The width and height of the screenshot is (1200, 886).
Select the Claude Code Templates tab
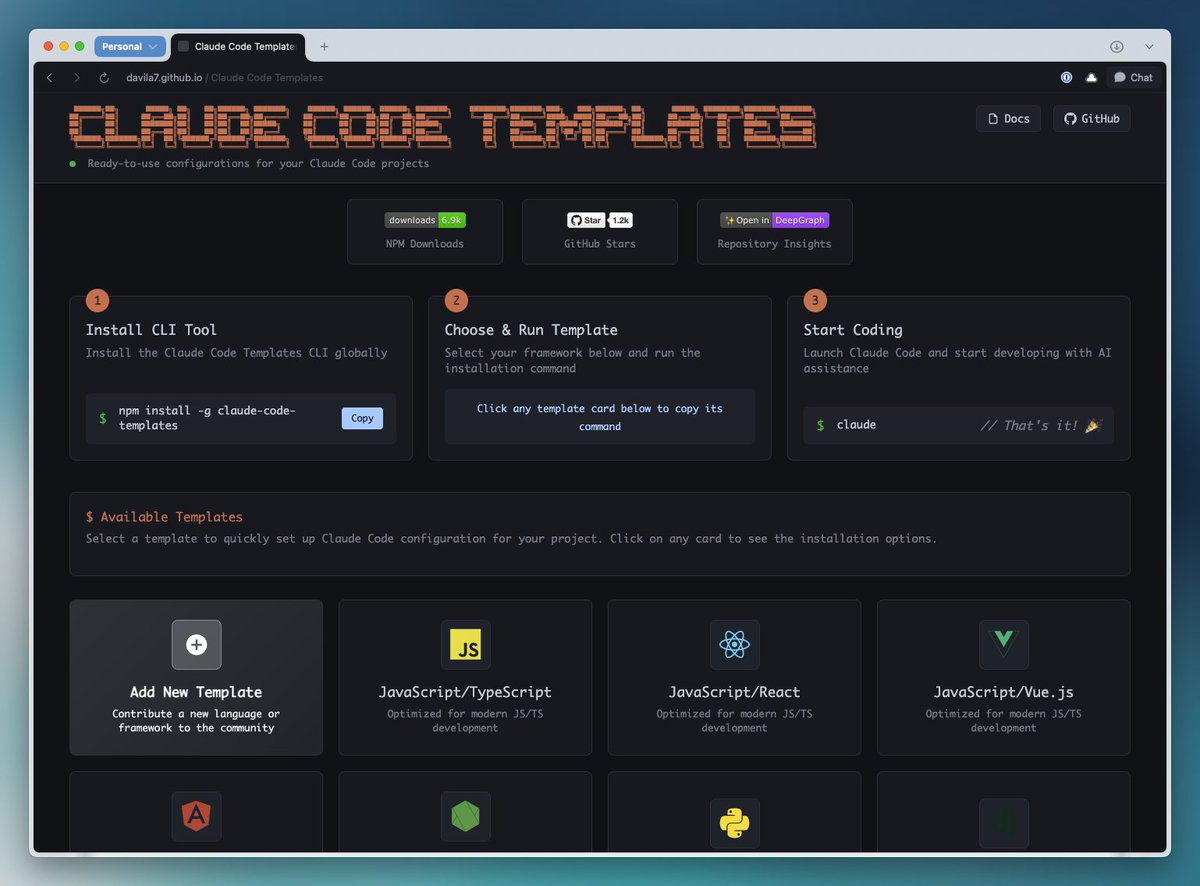tap(238, 46)
